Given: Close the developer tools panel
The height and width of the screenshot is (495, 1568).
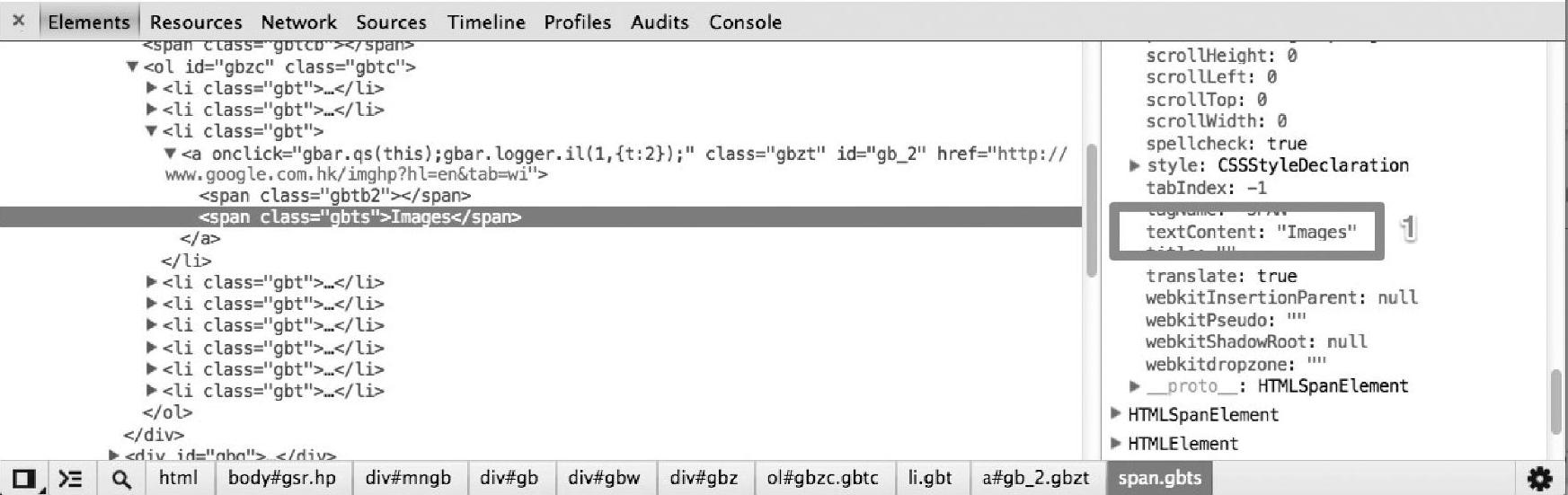Looking at the screenshot, I should [x=18, y=21].
